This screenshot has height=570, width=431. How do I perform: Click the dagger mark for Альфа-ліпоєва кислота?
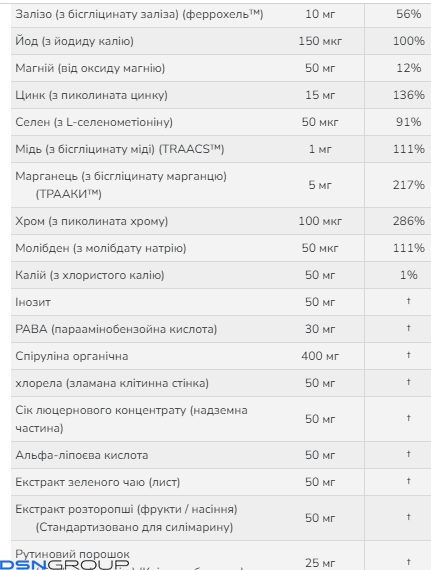pos(408,454)
